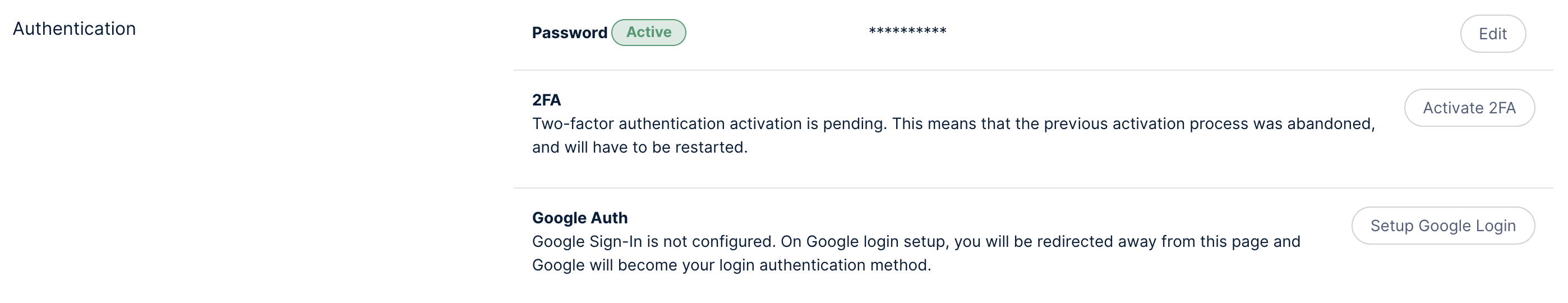Click the 'Two-factor authentication activation is pending' sentence

(709, 123)
